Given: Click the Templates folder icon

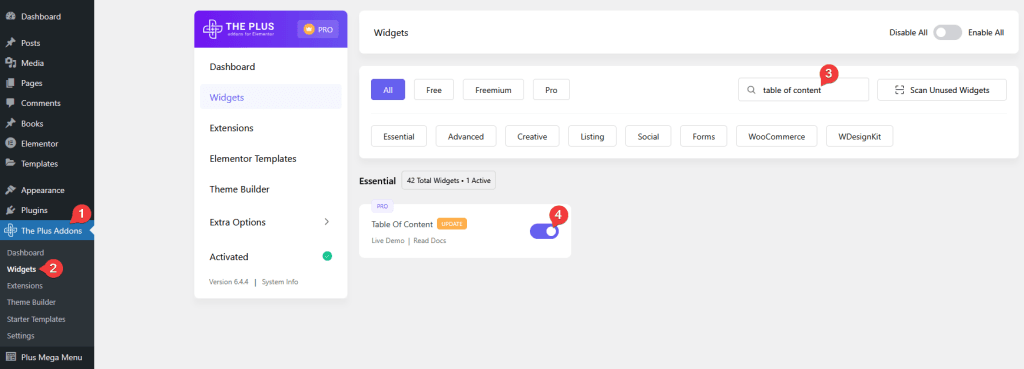Looking at the screenshot, I should pos(10,163).
